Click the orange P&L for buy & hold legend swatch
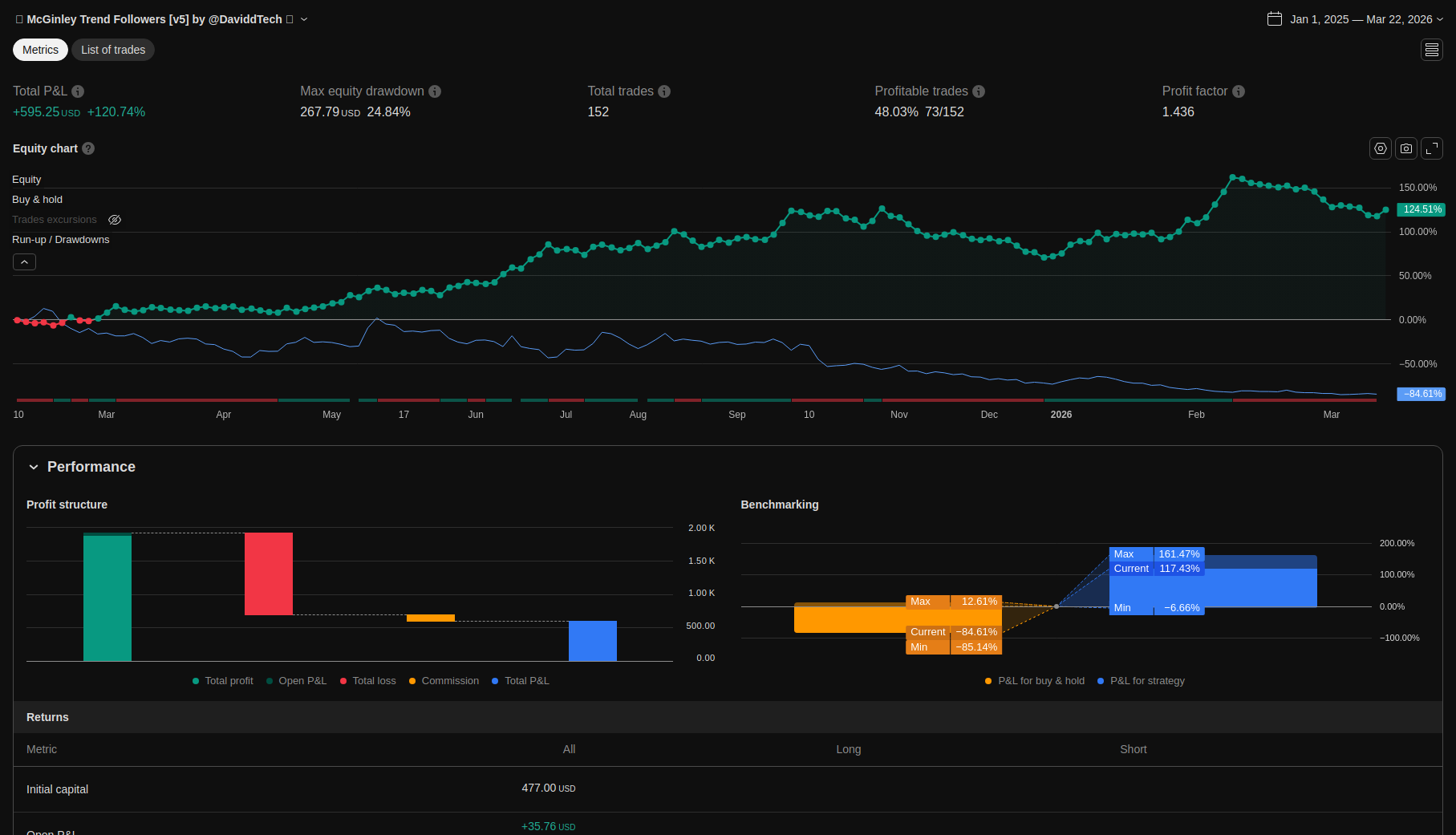 [x=988, y=681]
